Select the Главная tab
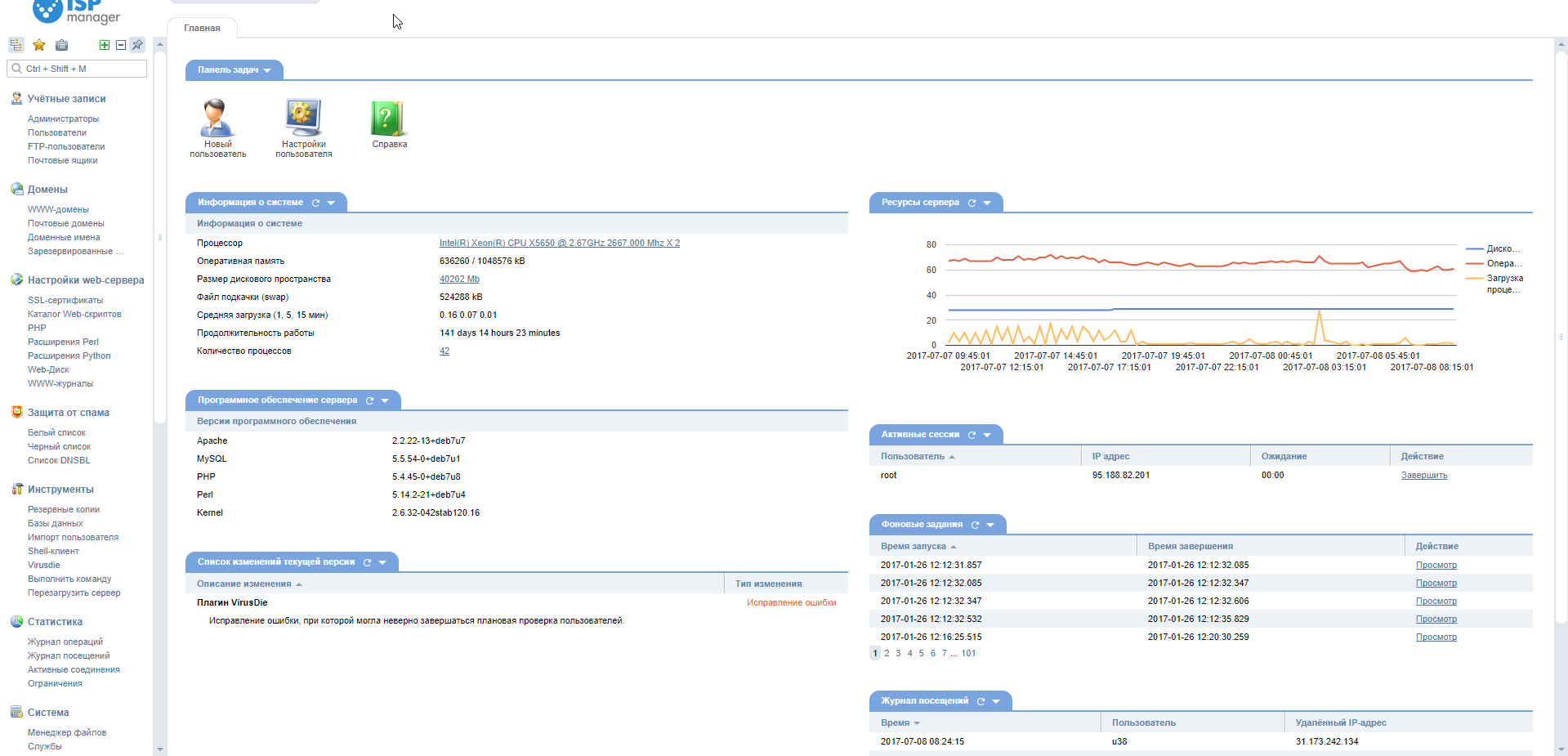 coord(202,28)
